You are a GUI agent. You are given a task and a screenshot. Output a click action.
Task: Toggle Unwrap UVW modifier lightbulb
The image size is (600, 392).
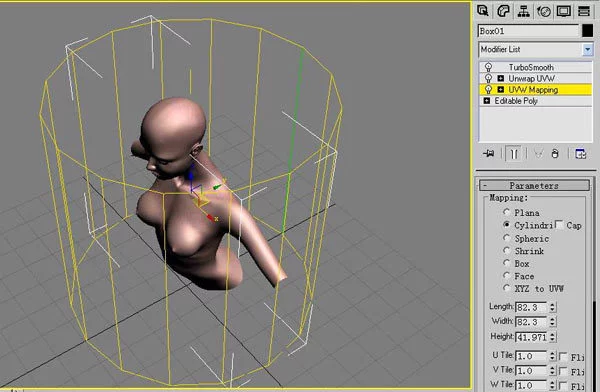point(488,78)
